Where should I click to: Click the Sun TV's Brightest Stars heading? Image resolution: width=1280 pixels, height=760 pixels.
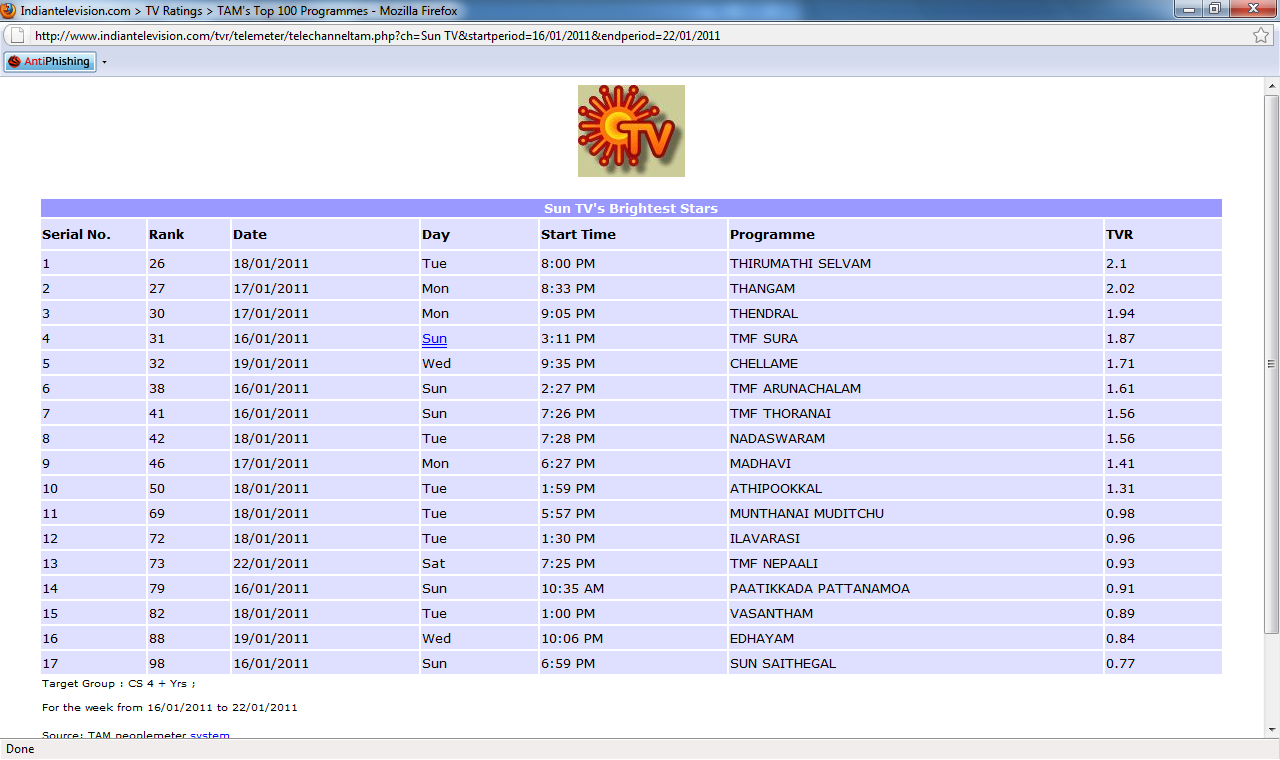[x=631, y=209]
